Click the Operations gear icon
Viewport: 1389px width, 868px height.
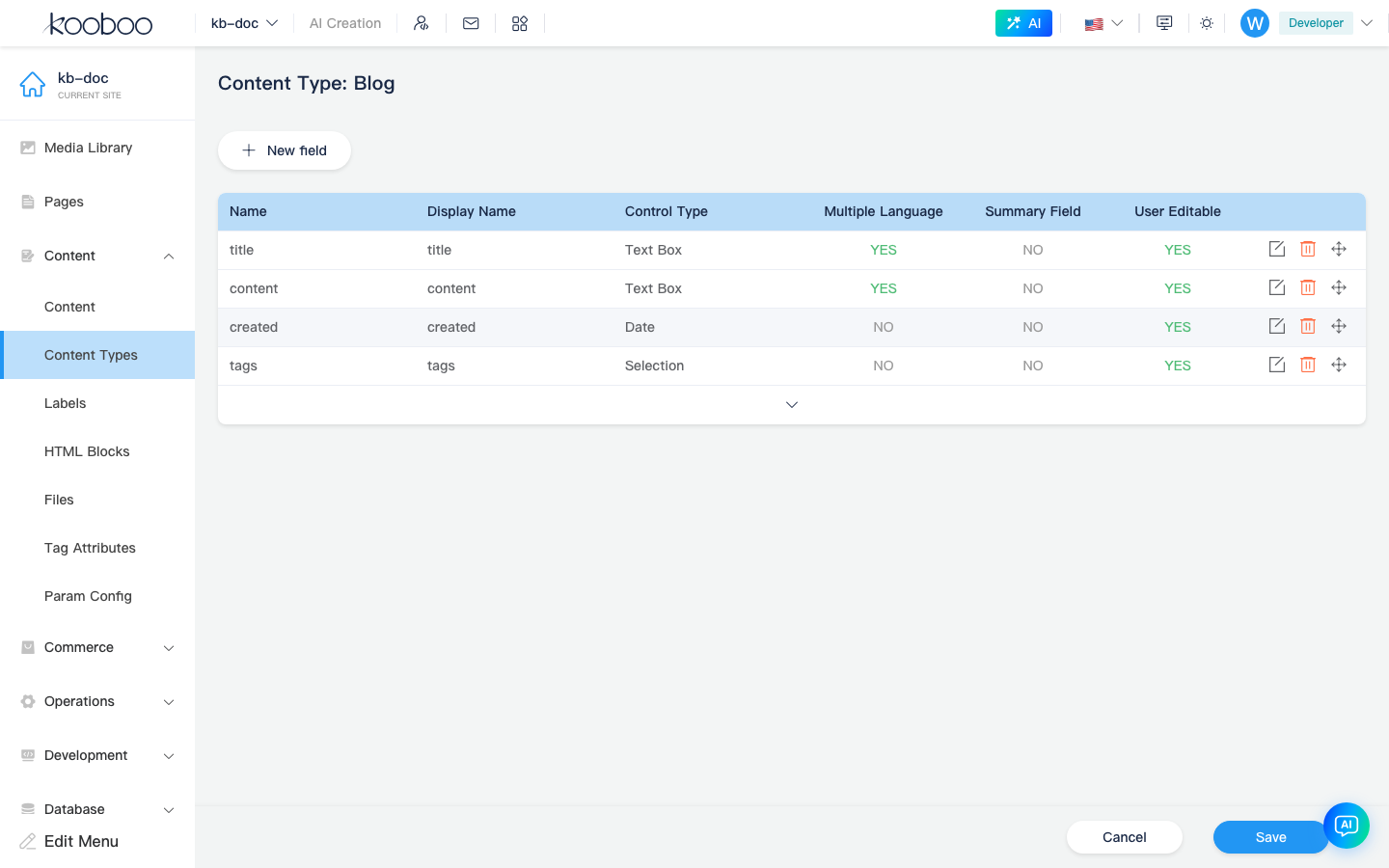tap(28, 701)
